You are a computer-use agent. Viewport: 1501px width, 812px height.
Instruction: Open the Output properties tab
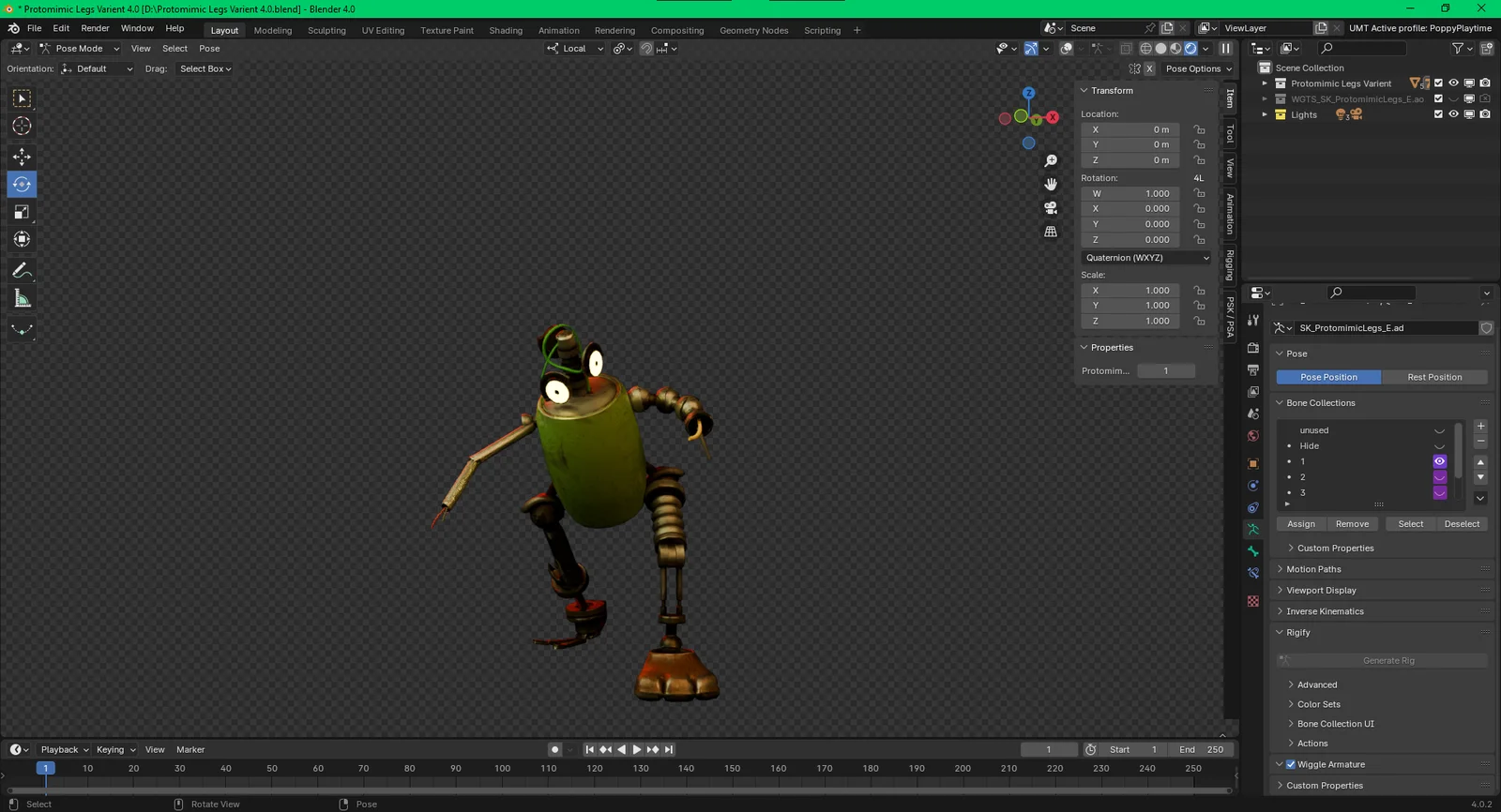(x=1253, y=369)
